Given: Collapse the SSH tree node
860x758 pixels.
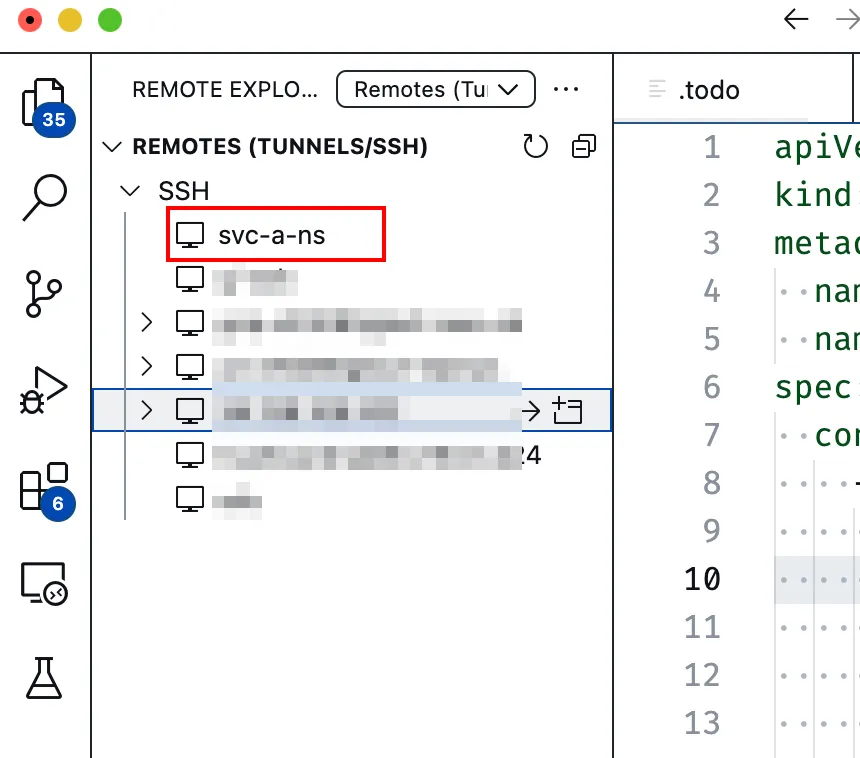Looking at the screenshot, I should point(130,191).
